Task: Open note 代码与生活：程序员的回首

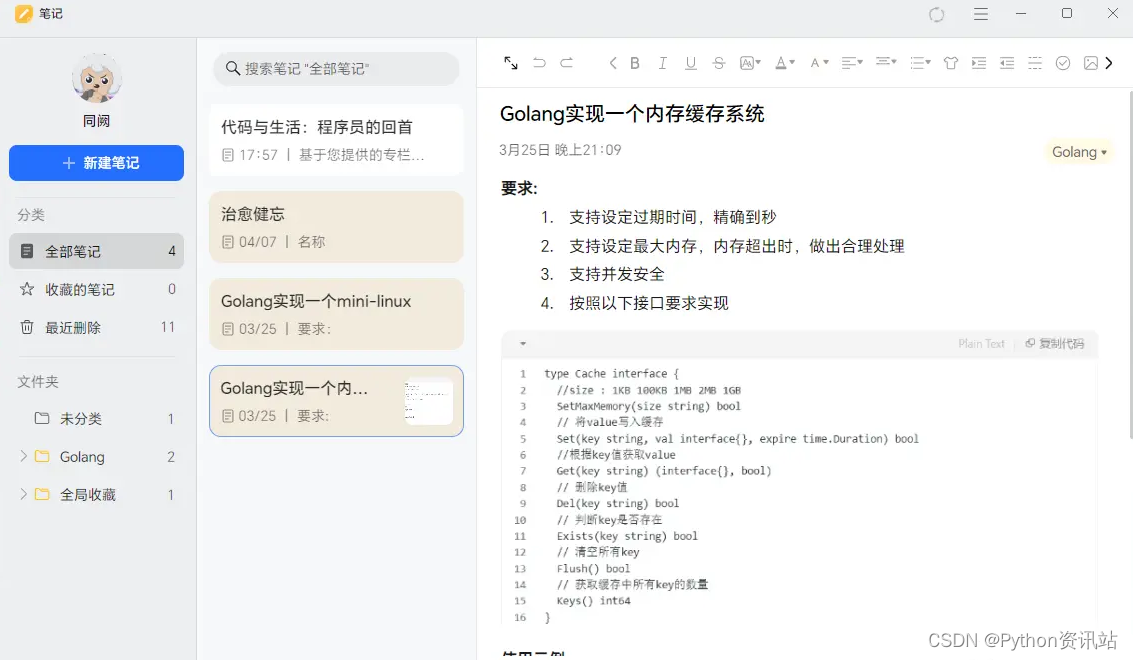Action: 336,140
